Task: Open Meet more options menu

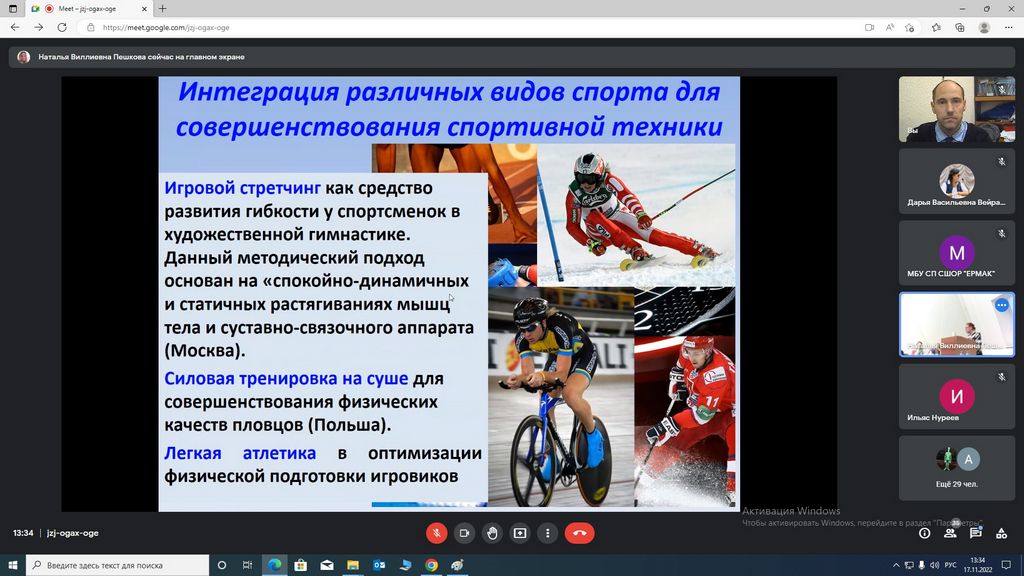Action: 548,533
